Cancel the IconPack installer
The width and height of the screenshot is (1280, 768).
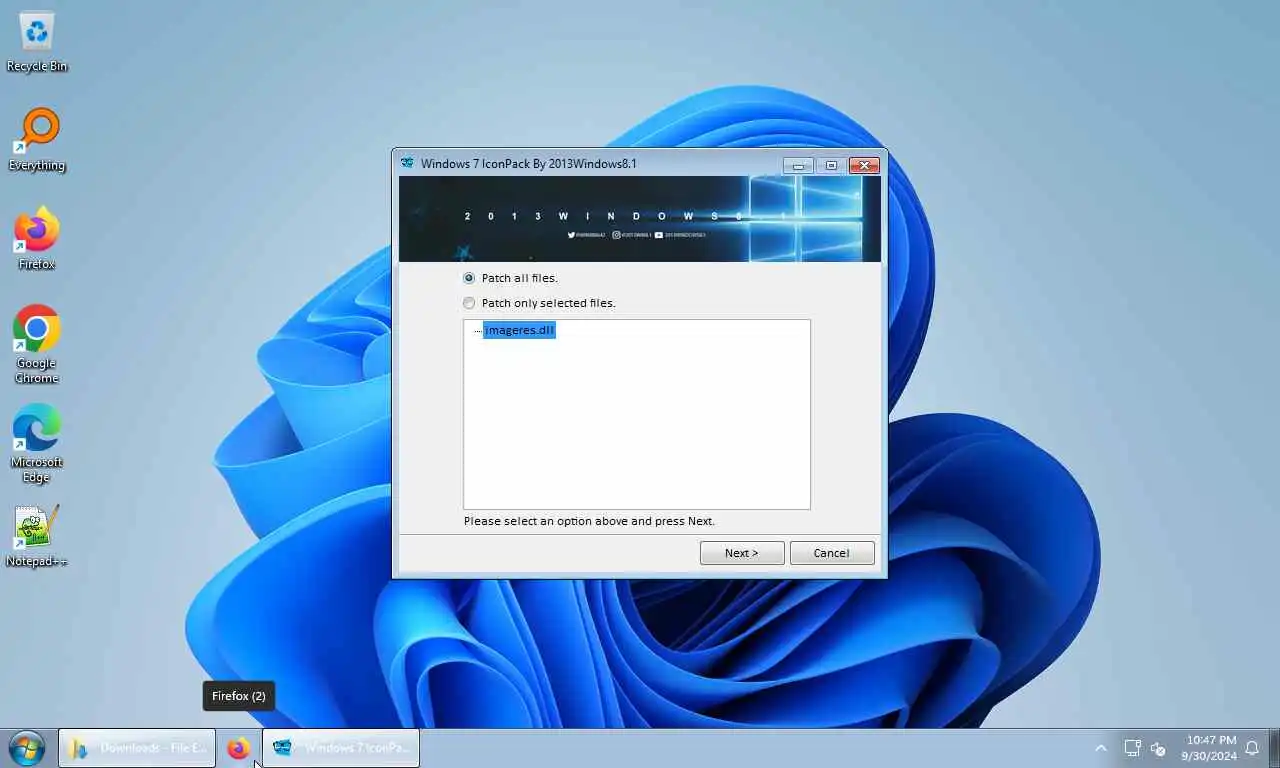click(832, 553)
